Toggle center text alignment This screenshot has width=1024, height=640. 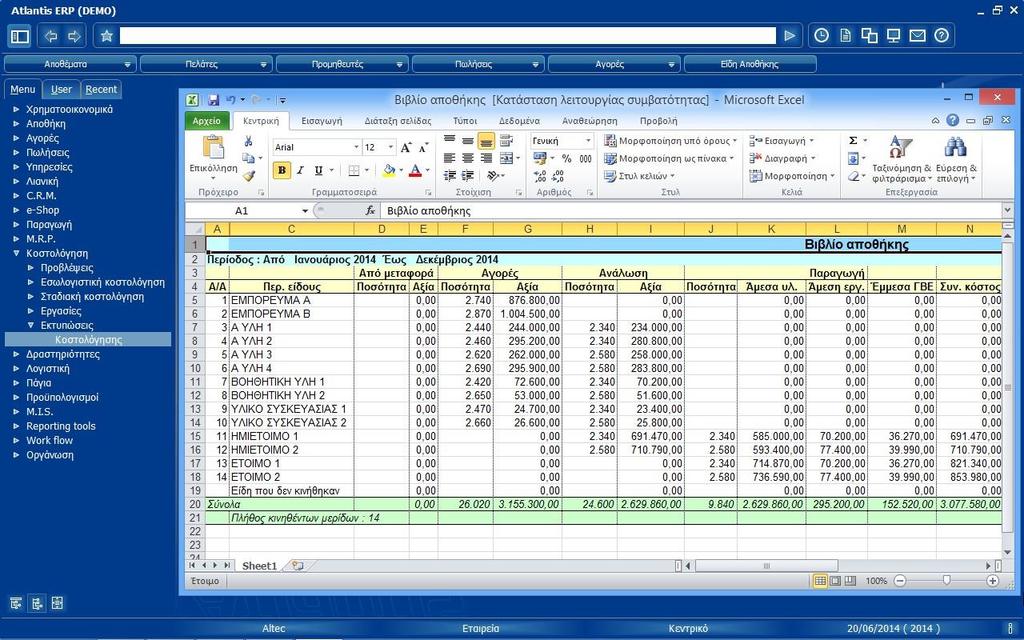(468, 158)
